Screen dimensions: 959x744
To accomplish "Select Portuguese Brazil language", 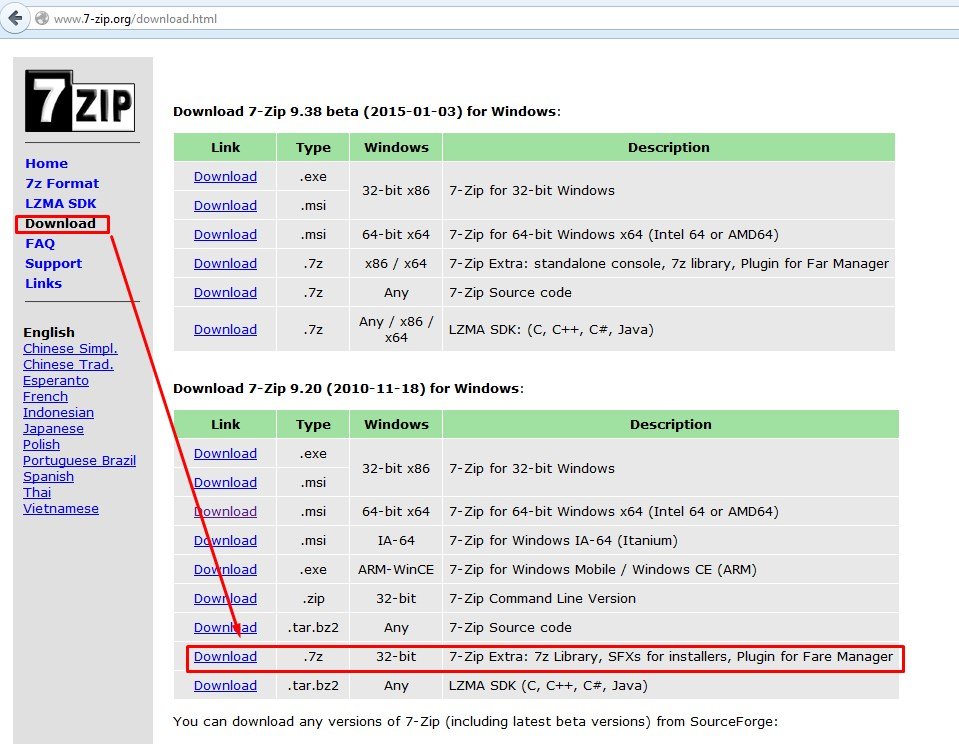I will pyautogui.click(x=79, y=460).
